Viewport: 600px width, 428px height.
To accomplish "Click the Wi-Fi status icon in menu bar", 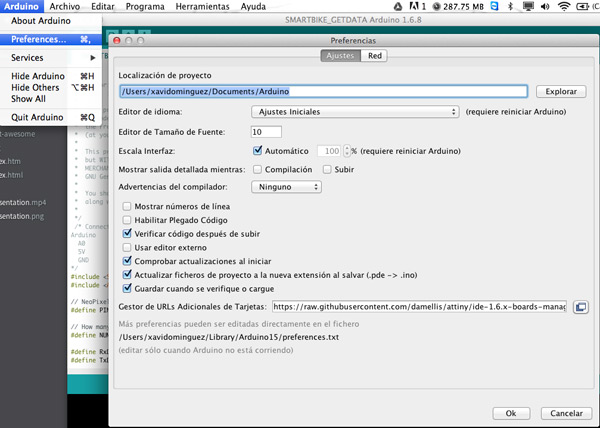I will (564, 6).
